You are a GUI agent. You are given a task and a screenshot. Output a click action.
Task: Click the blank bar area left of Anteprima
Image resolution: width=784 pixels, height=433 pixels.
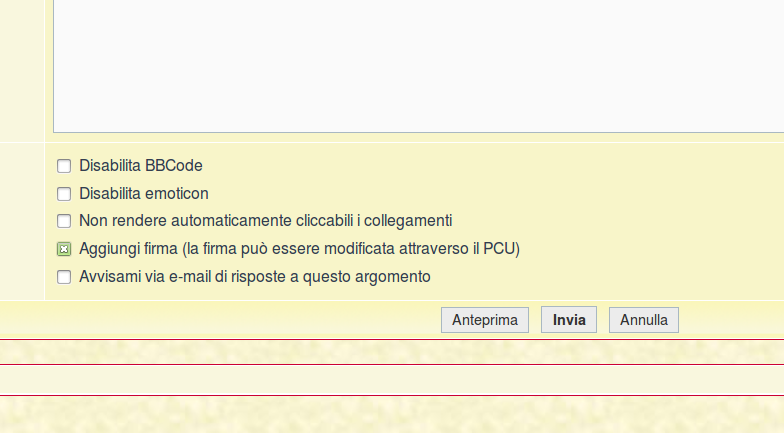[x=220, y=320]
